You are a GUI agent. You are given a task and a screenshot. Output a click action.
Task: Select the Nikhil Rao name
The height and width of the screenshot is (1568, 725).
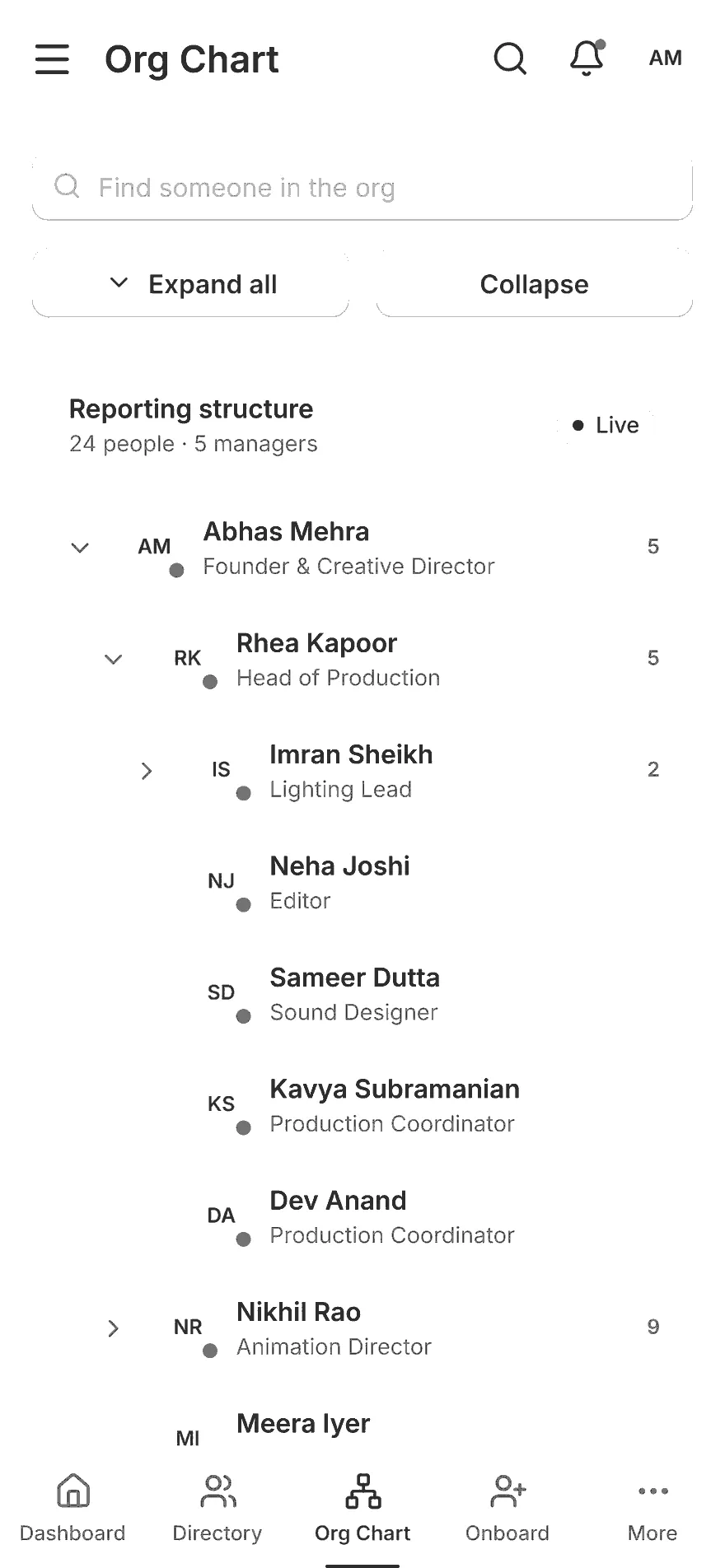click(298, 1312)
